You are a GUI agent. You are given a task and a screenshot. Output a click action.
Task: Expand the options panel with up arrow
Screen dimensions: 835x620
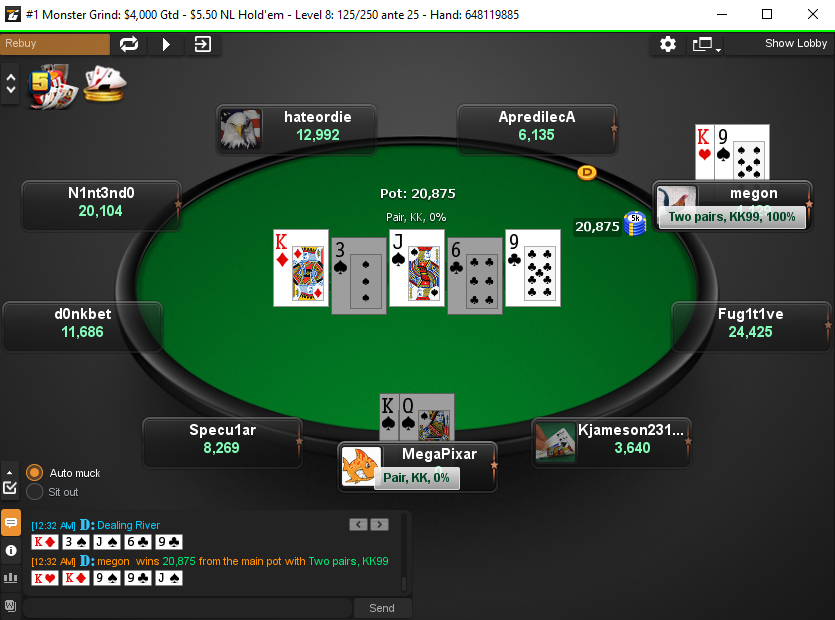[10, 472]
